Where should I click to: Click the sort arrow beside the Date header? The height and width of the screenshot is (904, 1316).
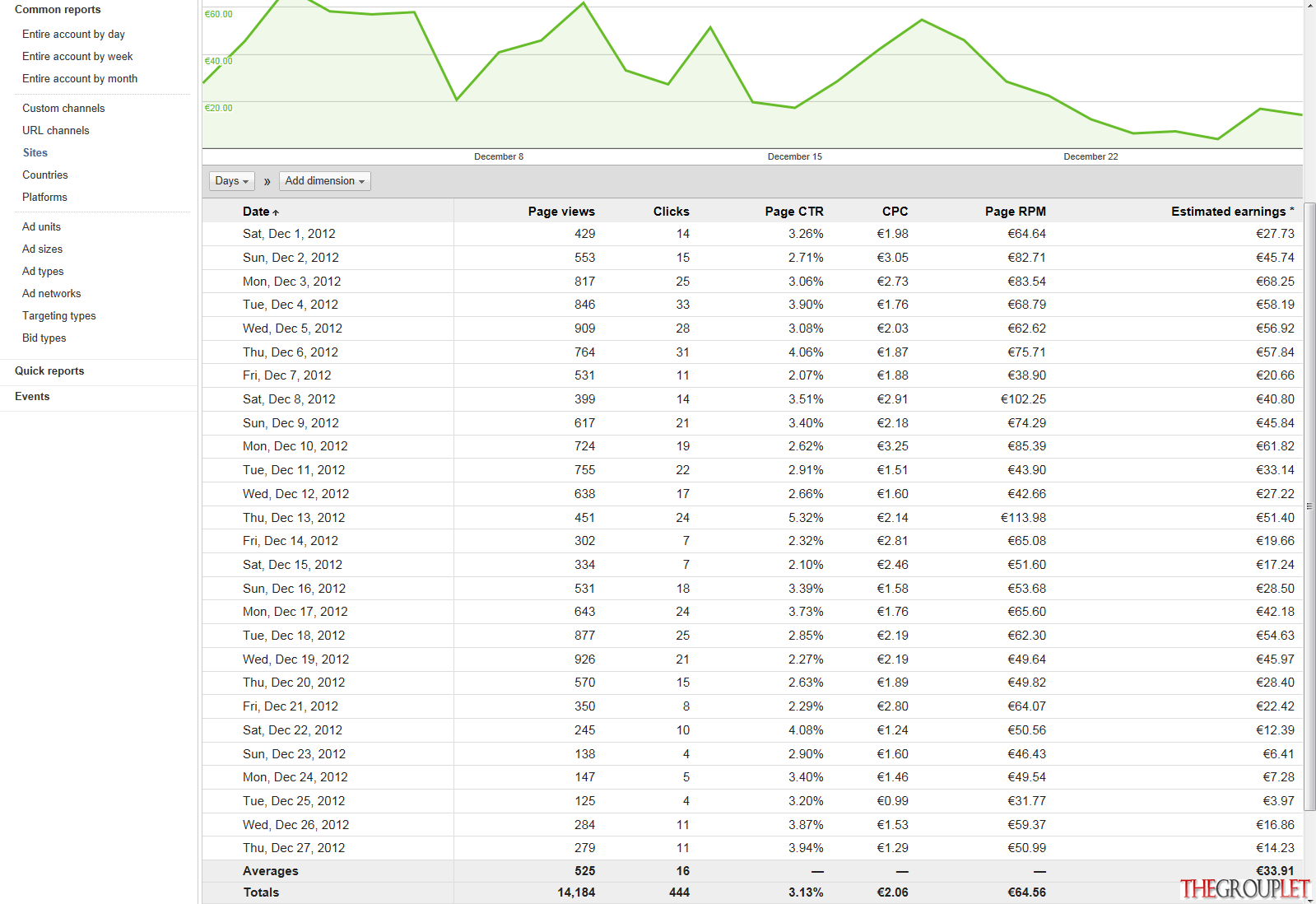tap(276, 212)
